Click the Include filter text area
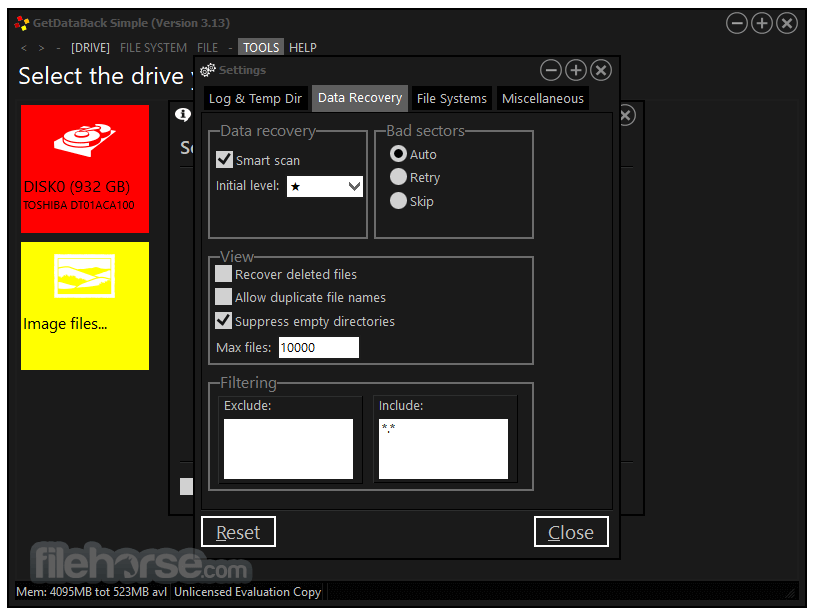814x614 pixels. pyautogui.click(x=443, y=449)
